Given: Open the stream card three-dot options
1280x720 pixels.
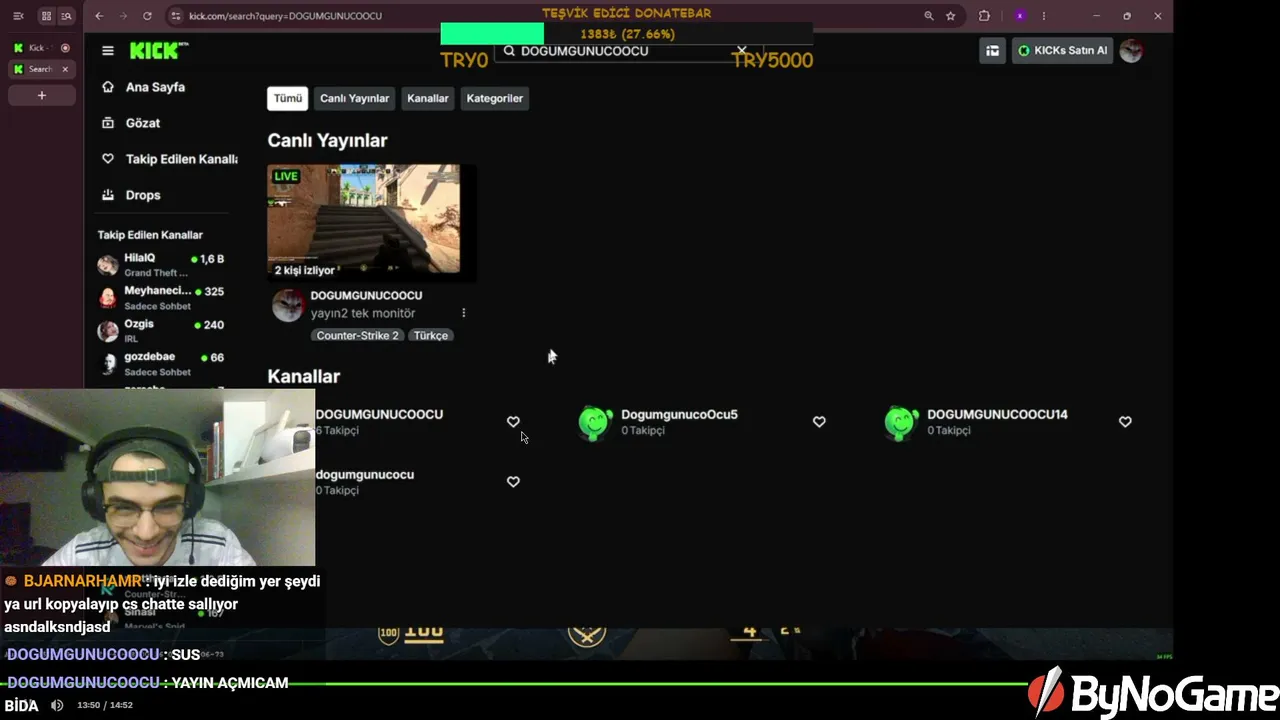Looking at the screenshot, I should (463, 313).
